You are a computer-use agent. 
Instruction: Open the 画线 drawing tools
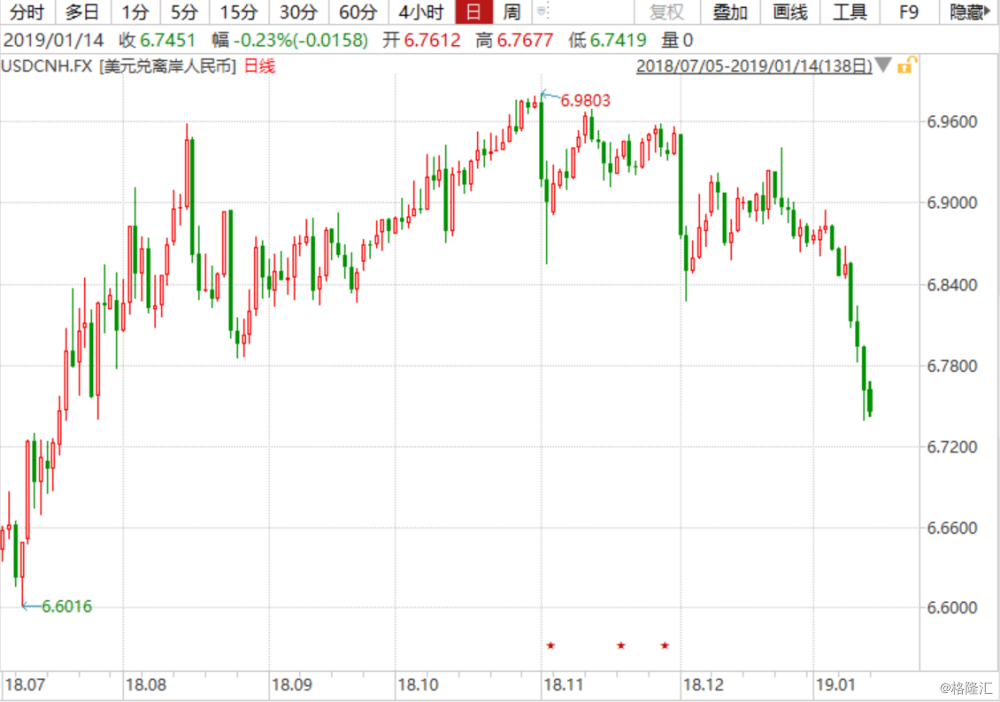click(x=790, y=13)
